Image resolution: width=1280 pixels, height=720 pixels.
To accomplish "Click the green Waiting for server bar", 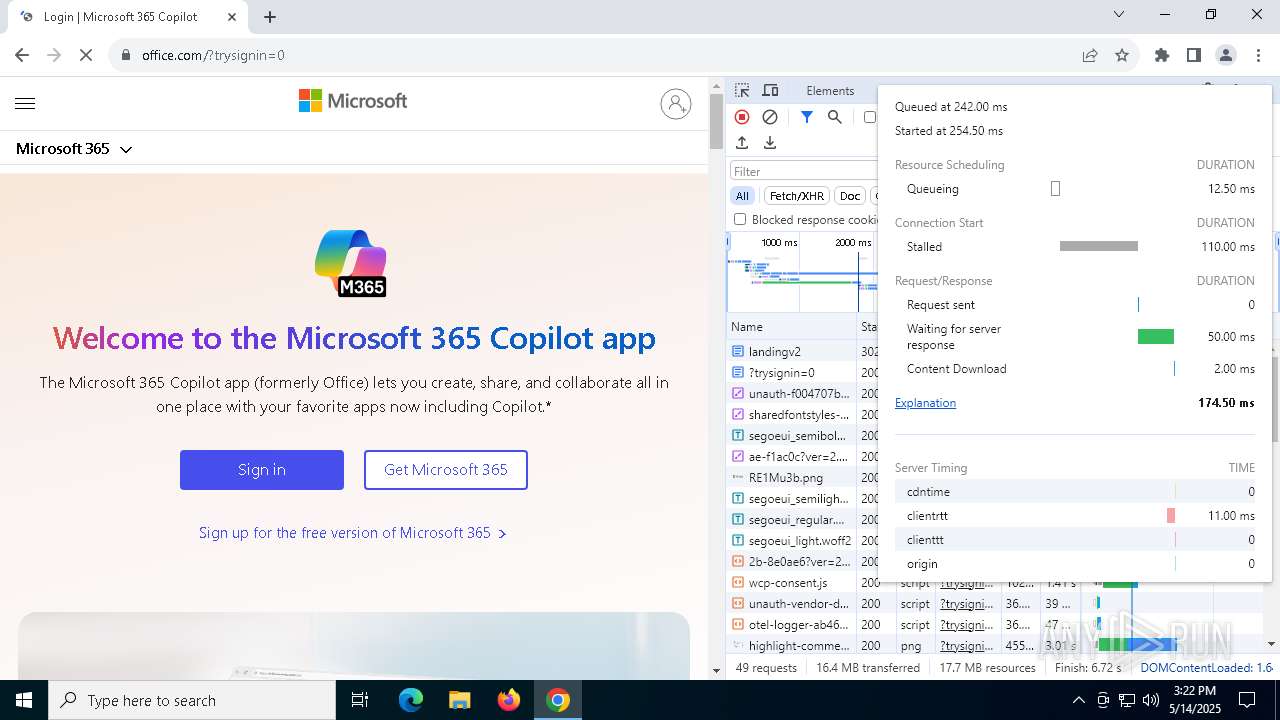I will 1156,337.
